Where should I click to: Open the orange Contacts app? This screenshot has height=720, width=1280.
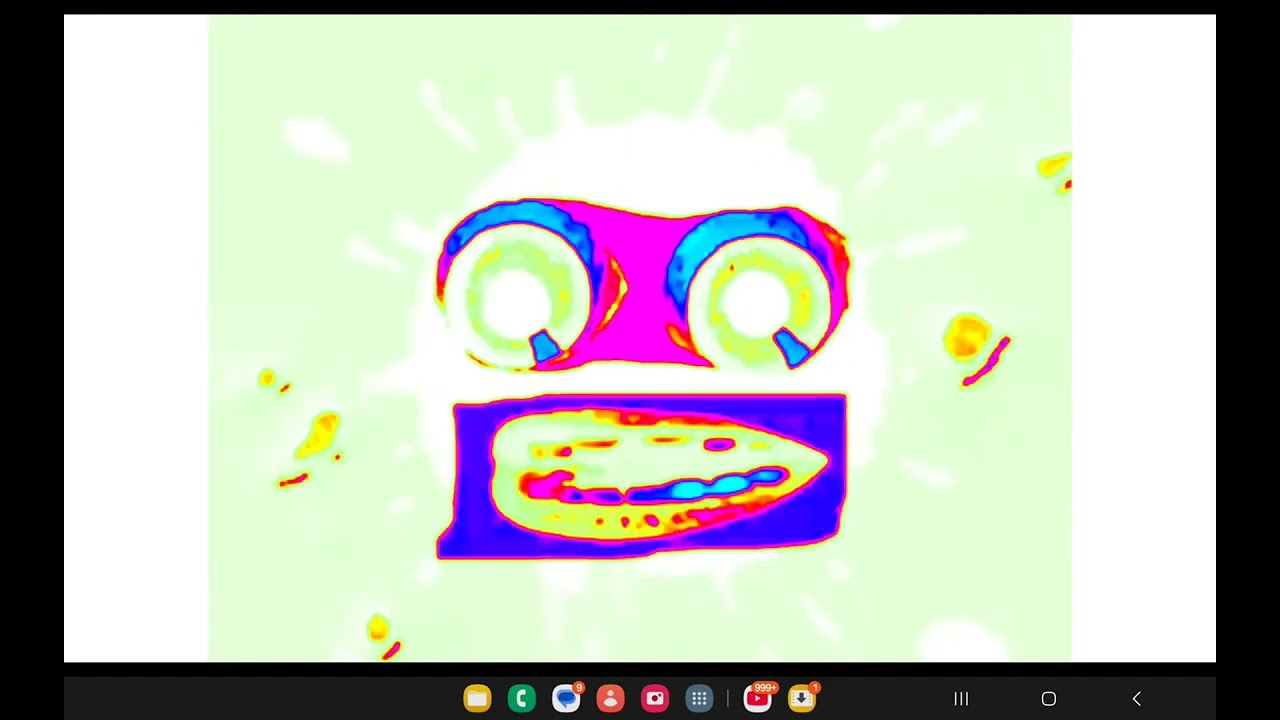[x=610, y=699]
